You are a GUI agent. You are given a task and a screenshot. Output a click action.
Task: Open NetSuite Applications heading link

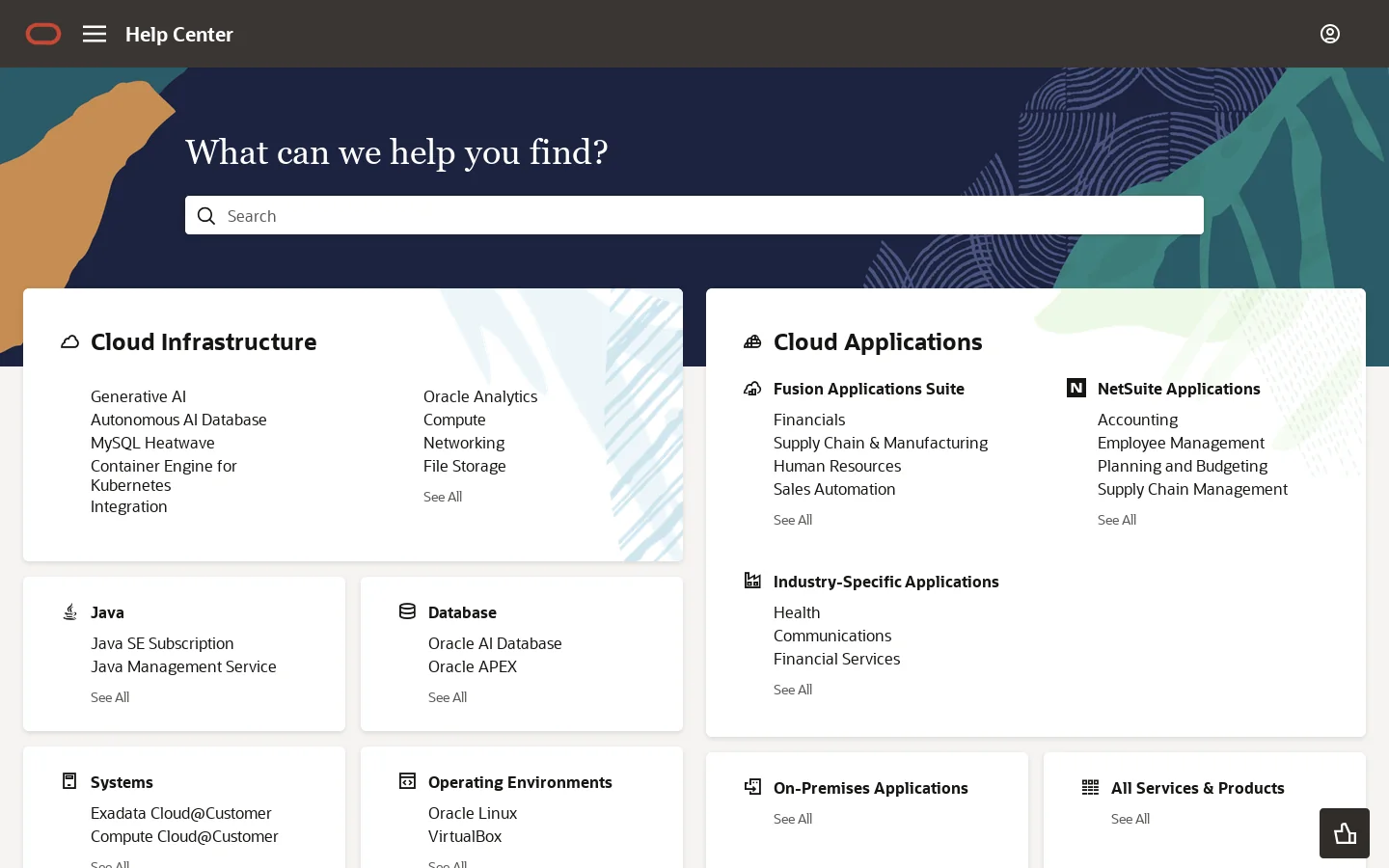click(1179, 389)
